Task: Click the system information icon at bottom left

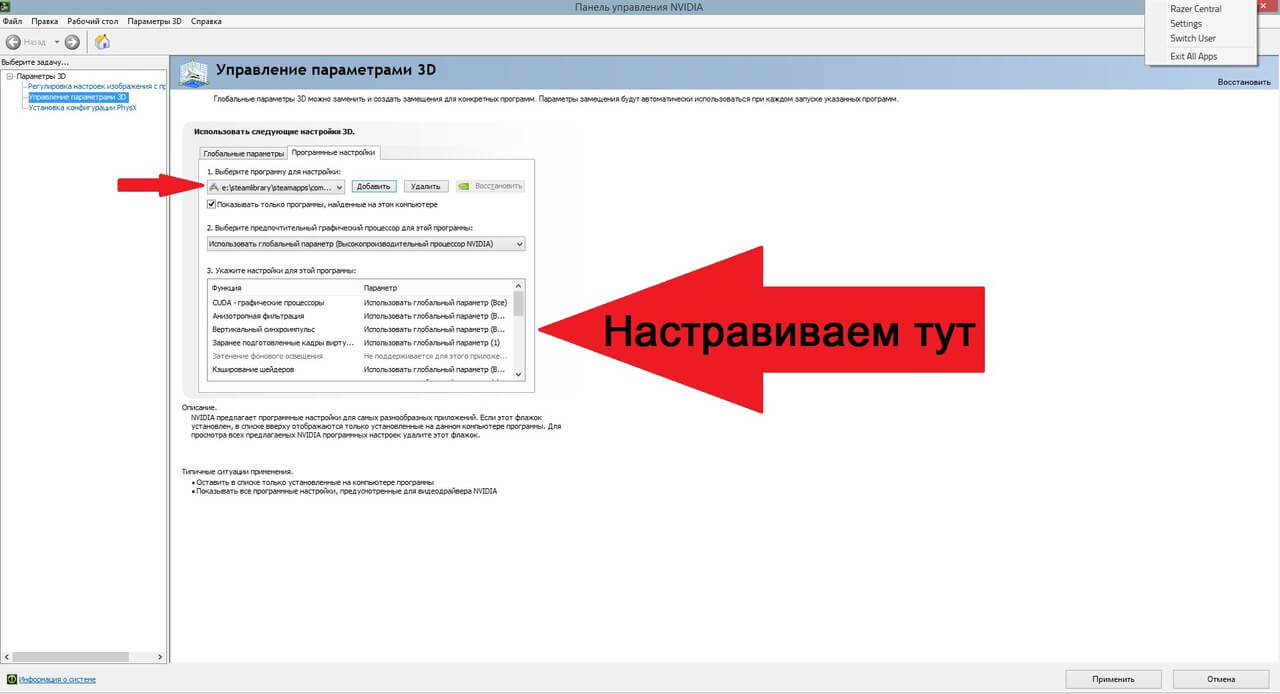Action: click(x=11, y=680)
